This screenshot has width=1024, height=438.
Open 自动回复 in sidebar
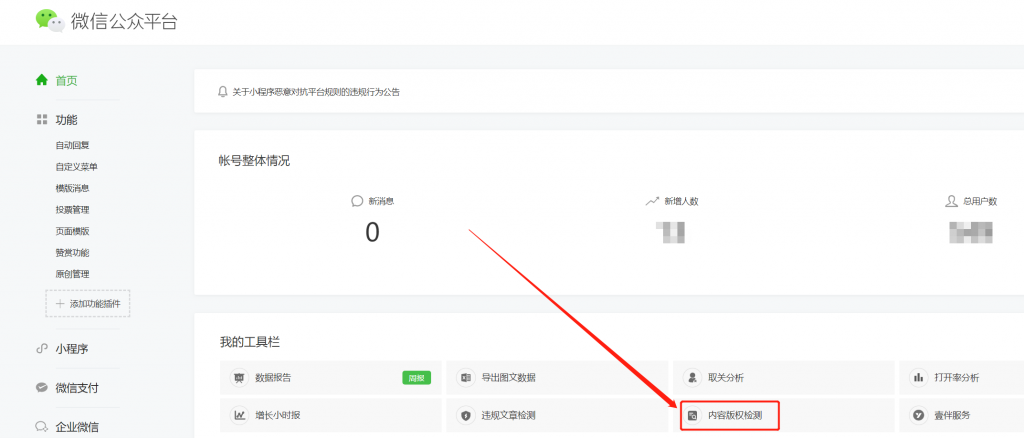(72, 146)
